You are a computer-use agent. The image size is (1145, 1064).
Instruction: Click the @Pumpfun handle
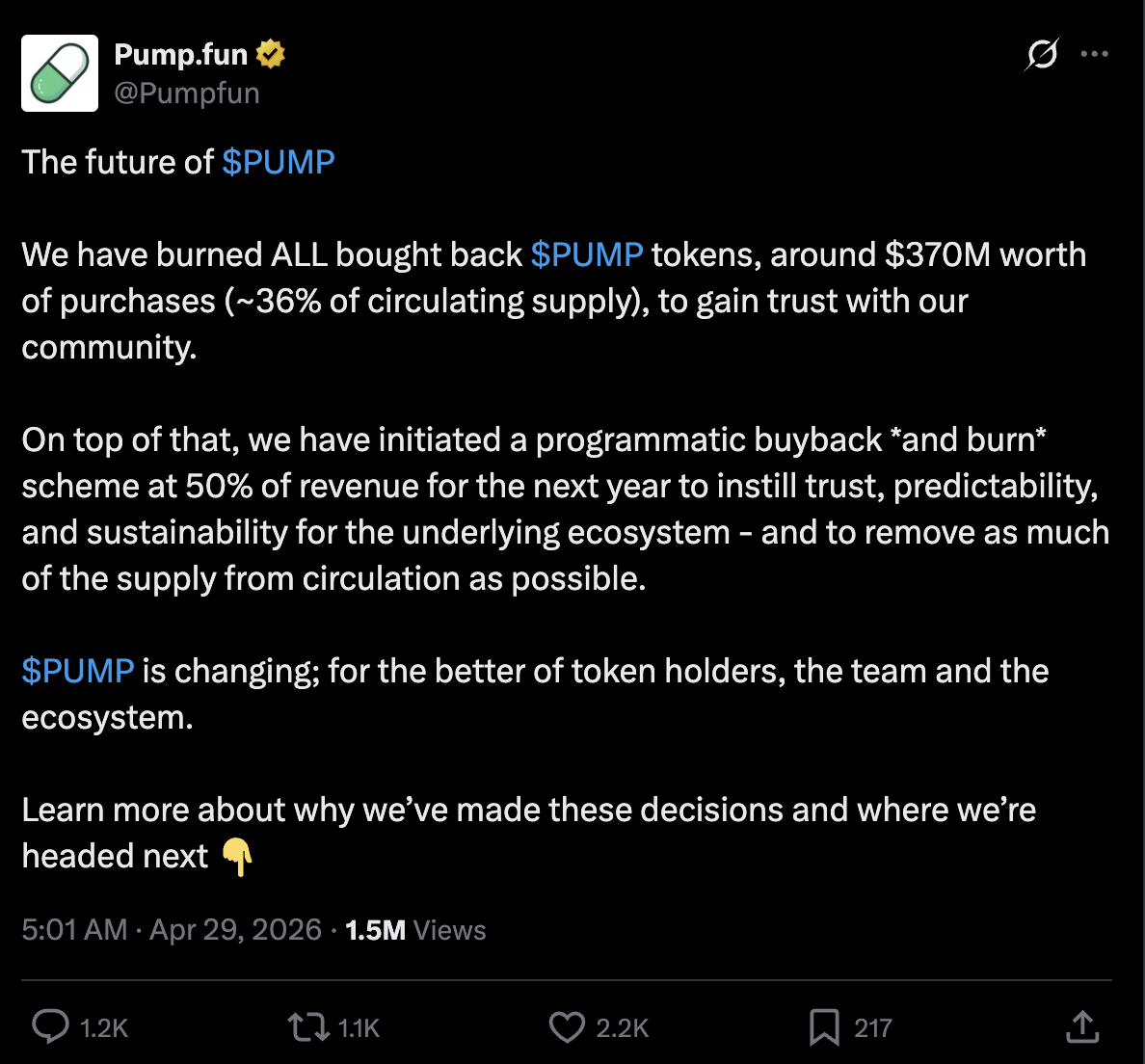coord(187,93)
